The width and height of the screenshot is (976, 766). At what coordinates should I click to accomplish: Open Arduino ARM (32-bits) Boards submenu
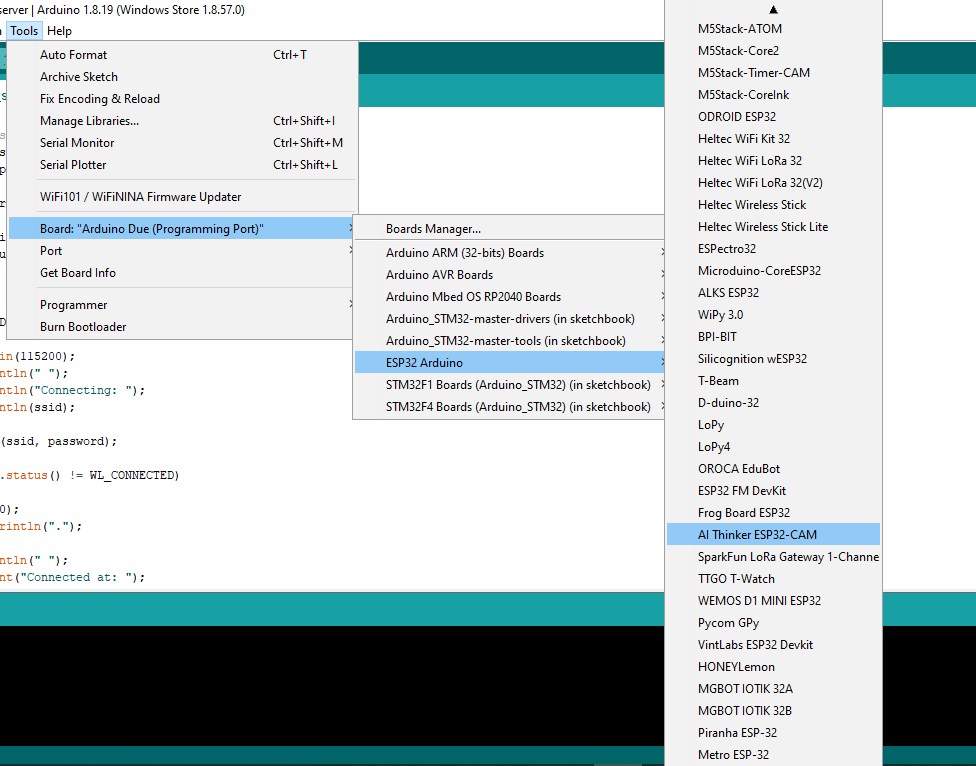pyautogui.click(x=509, y=253)
